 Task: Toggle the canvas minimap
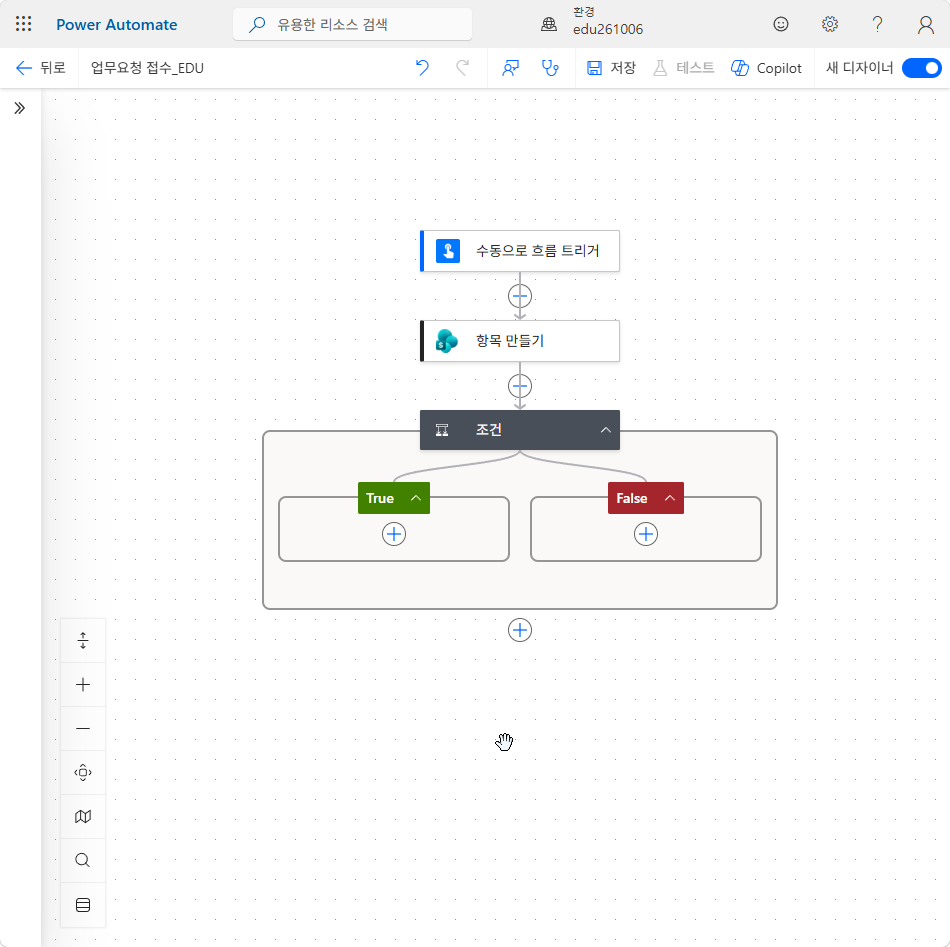point(83,817)
